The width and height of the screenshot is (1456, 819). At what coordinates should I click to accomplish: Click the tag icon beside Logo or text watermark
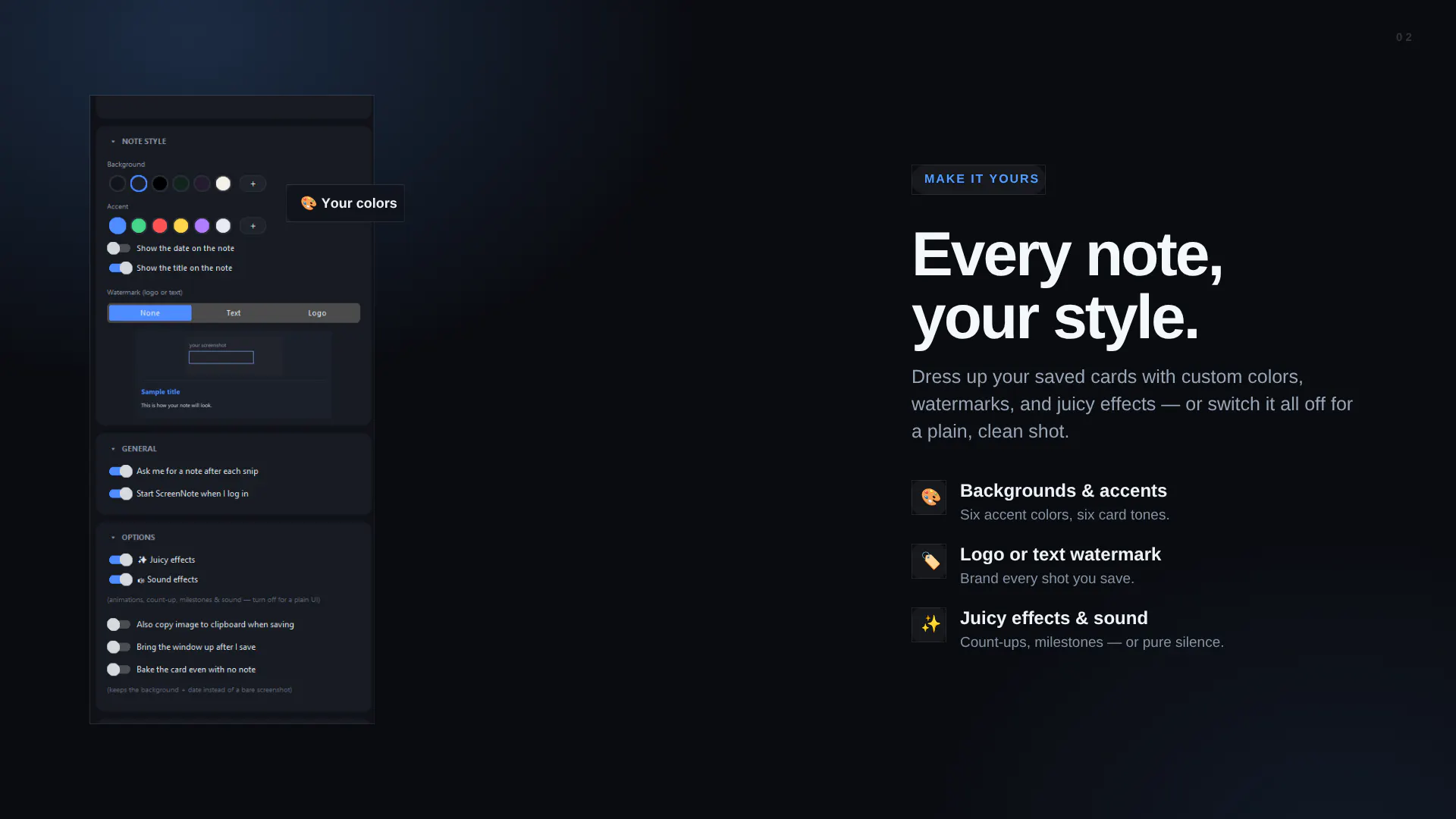pos(929,561)
